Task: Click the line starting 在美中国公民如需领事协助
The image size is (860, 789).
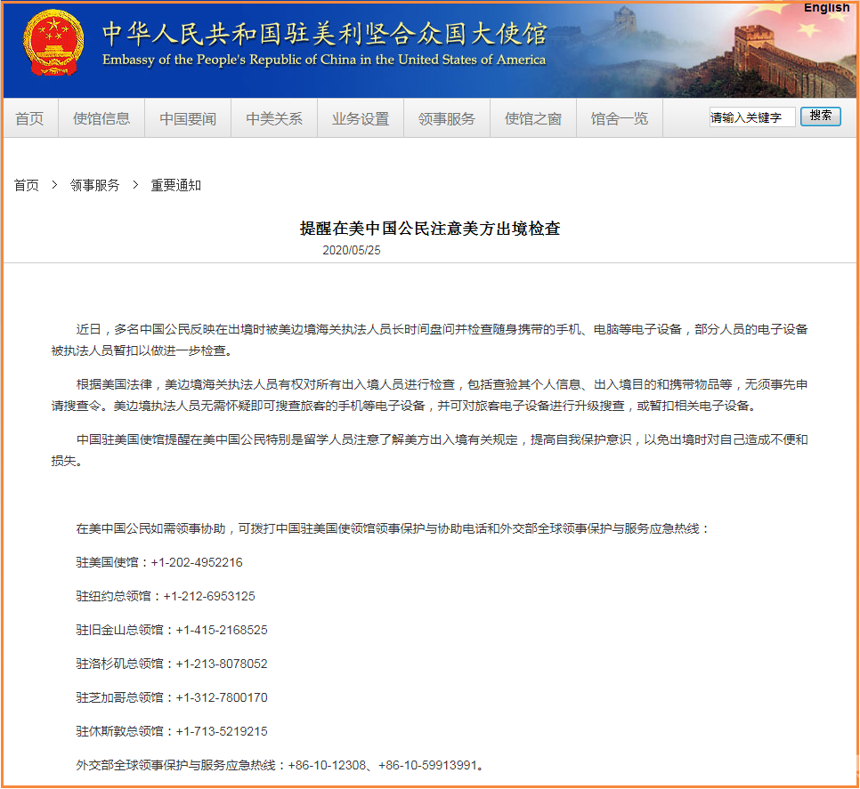Action: tap(393, 529)
